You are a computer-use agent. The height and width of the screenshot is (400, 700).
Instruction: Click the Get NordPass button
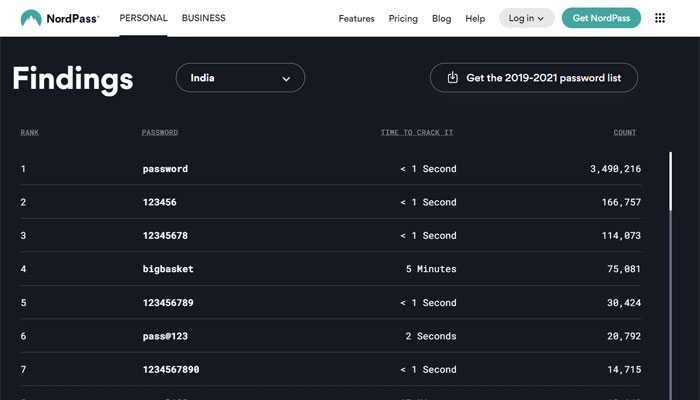(x=601, y=18)
